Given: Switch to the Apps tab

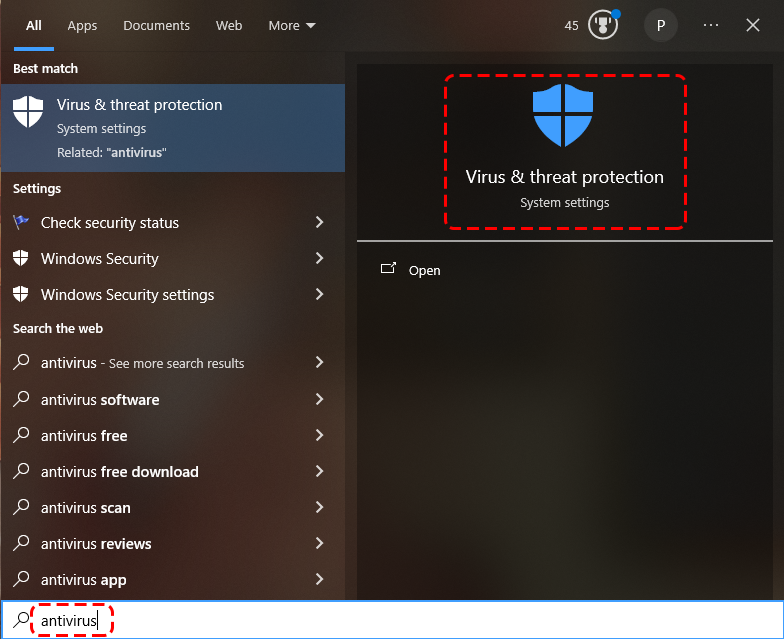Looking at the screenshot, I should (82, 26).
